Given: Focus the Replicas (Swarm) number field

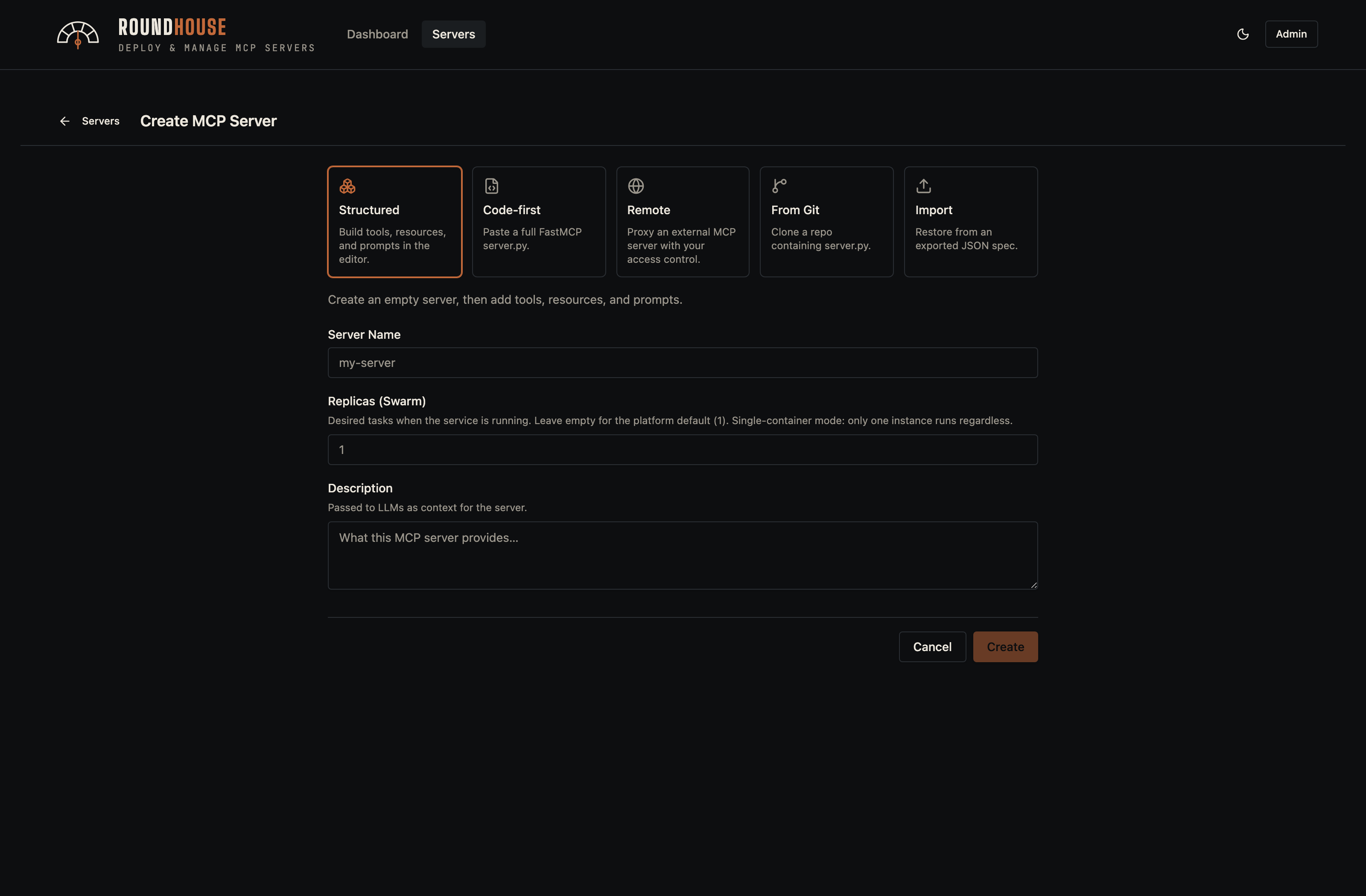Looking at the screenshot, I should [683, 450].
